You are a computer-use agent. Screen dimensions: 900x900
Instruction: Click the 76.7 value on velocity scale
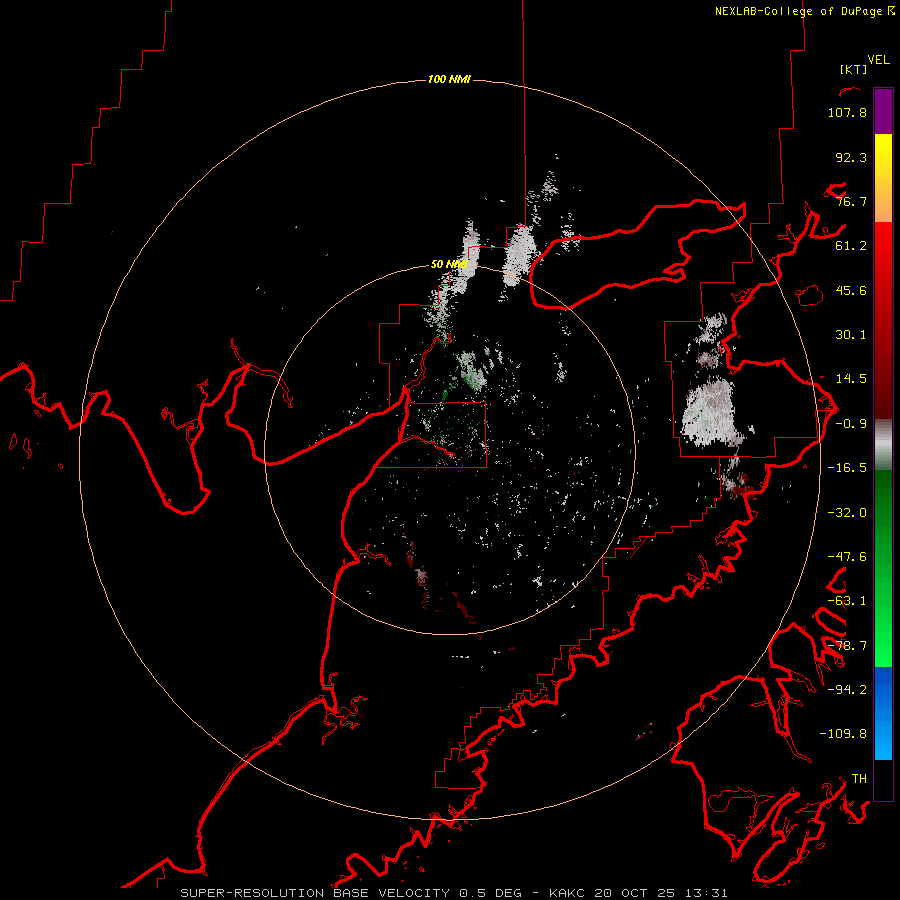(851, 201)
